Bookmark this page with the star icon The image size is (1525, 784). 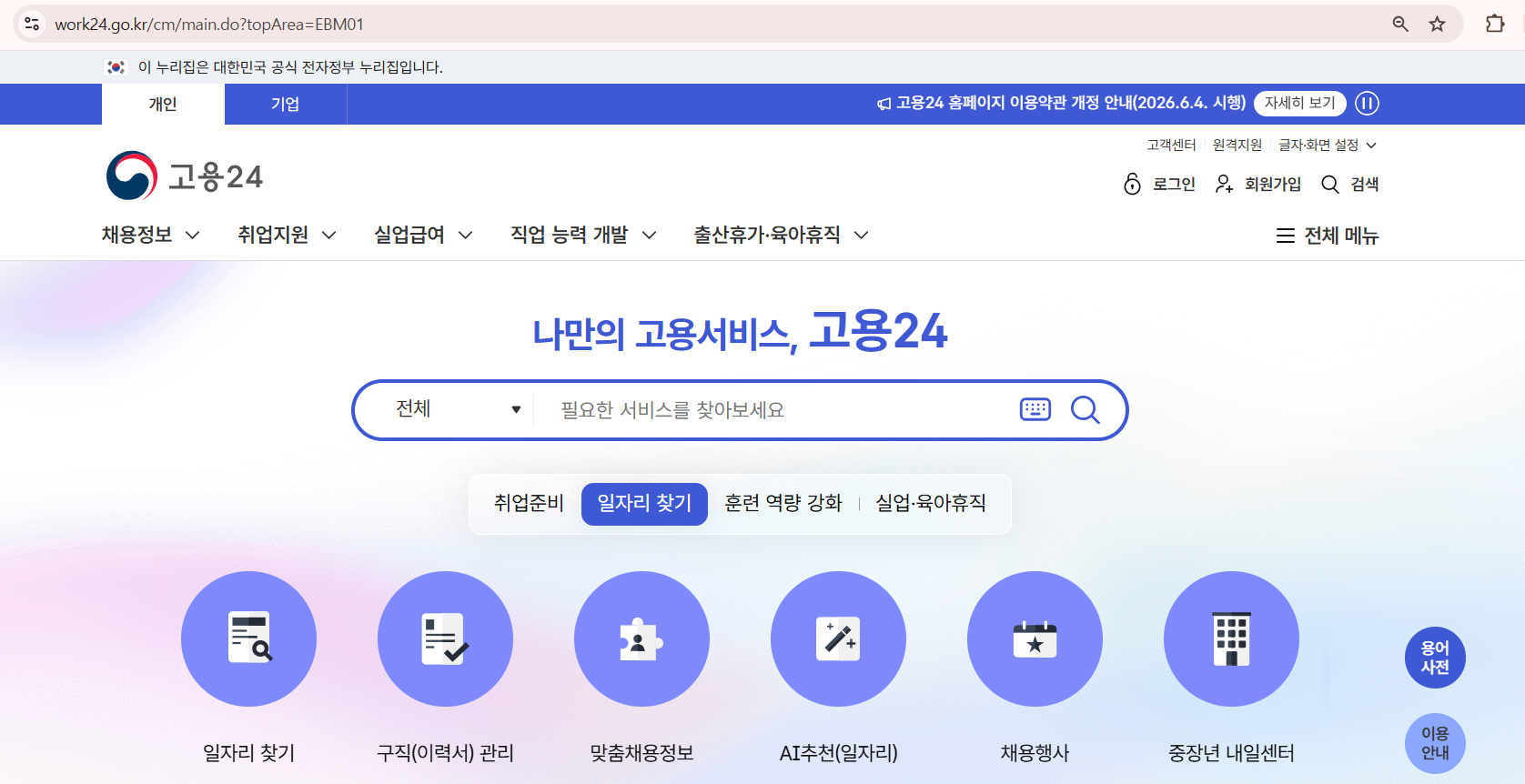pyautogui.click(x=1437, y=25)
